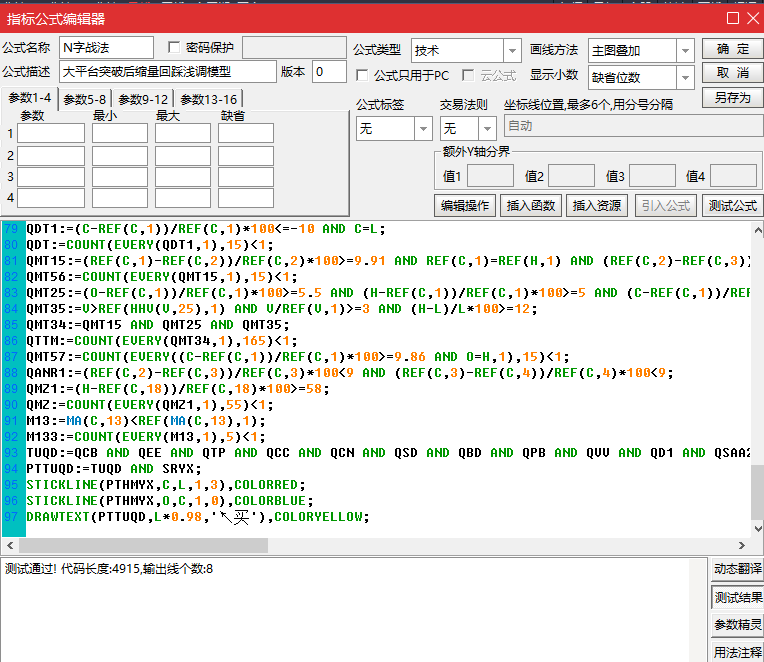The height and width of the screenshot is (662, 764).
Task: Switch to the 参数9-12 tab
Action: [x=143, y=99]
